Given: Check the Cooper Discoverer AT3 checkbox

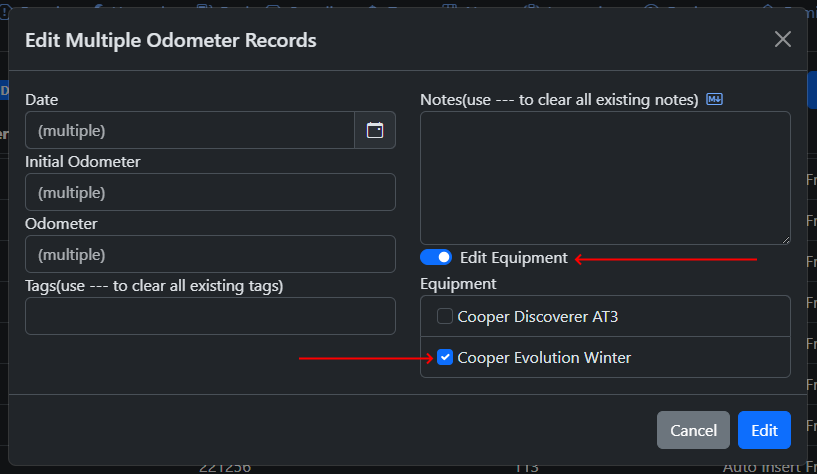Looking at the screenshot, I should (445, 317).
